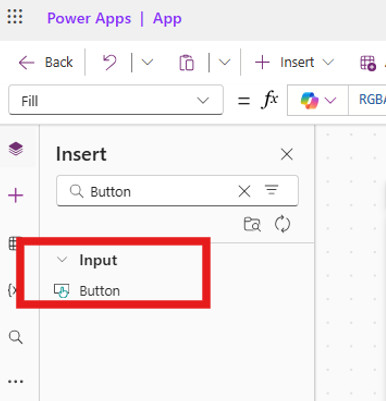Click the Button control hand icon
Image resolution: width=386 pixels, height=401 pixels.
pos(62,290)
